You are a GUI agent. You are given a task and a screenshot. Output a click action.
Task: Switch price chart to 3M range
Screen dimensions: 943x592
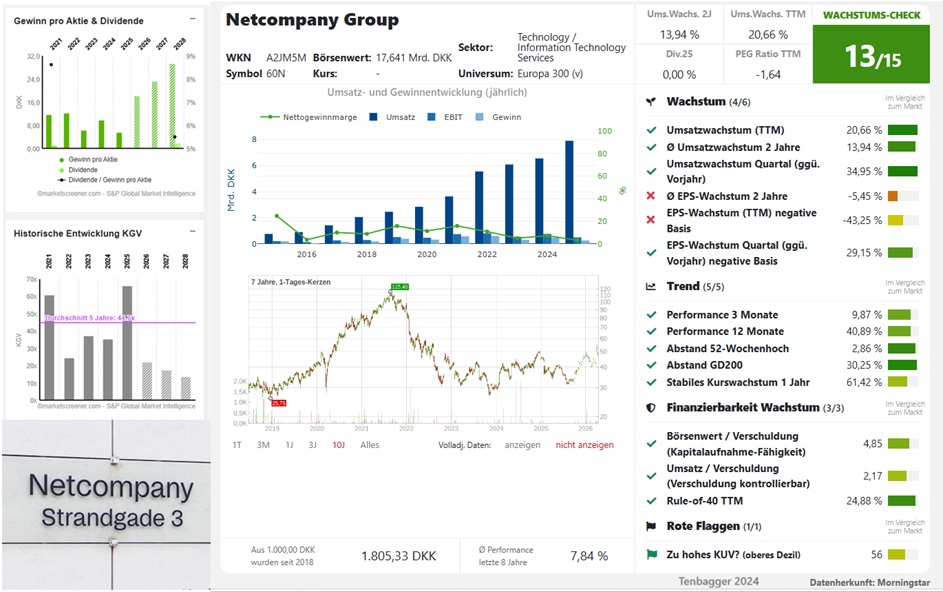click(263, 445)
